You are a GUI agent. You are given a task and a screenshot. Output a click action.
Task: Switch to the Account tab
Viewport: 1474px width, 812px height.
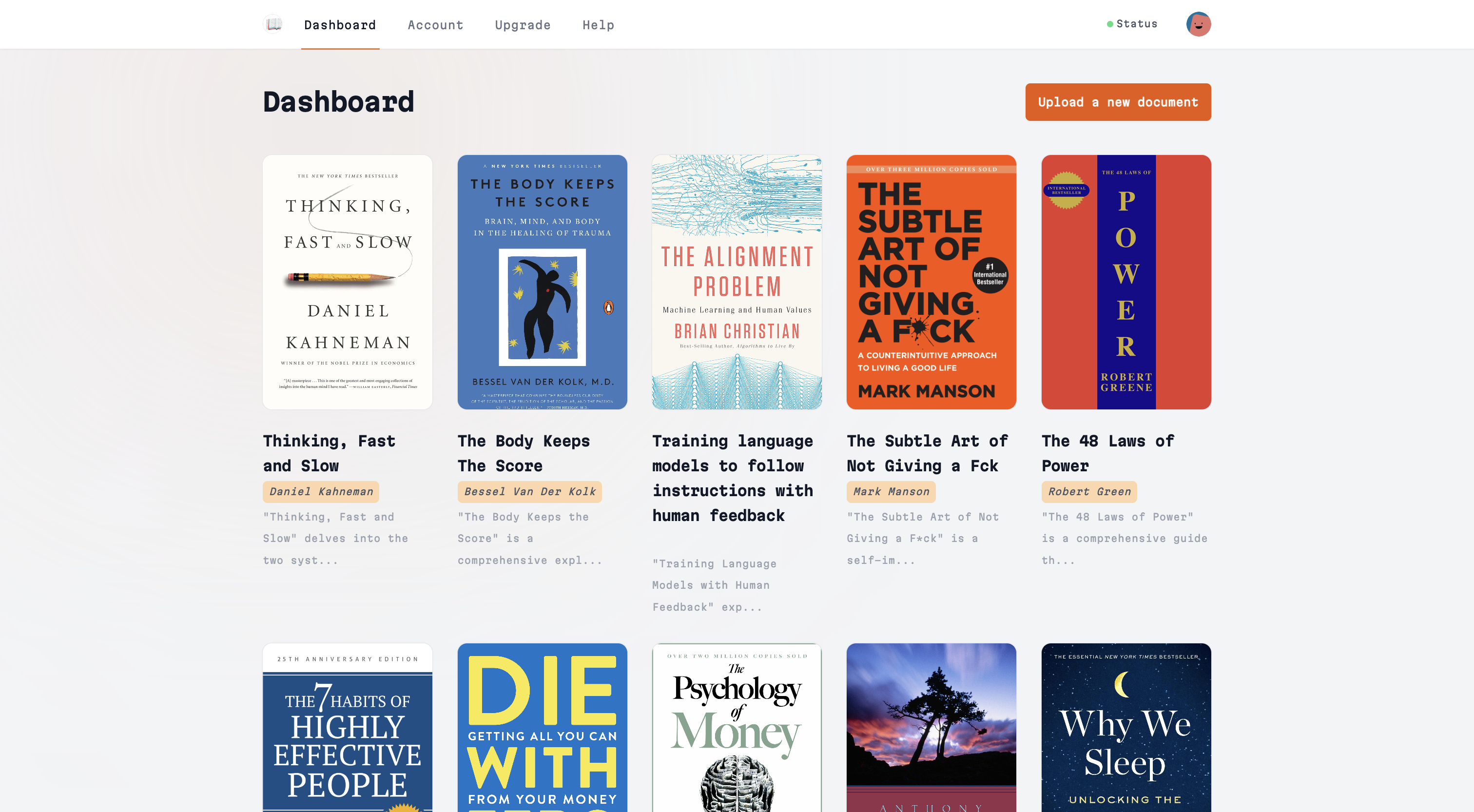coord(435,25)
